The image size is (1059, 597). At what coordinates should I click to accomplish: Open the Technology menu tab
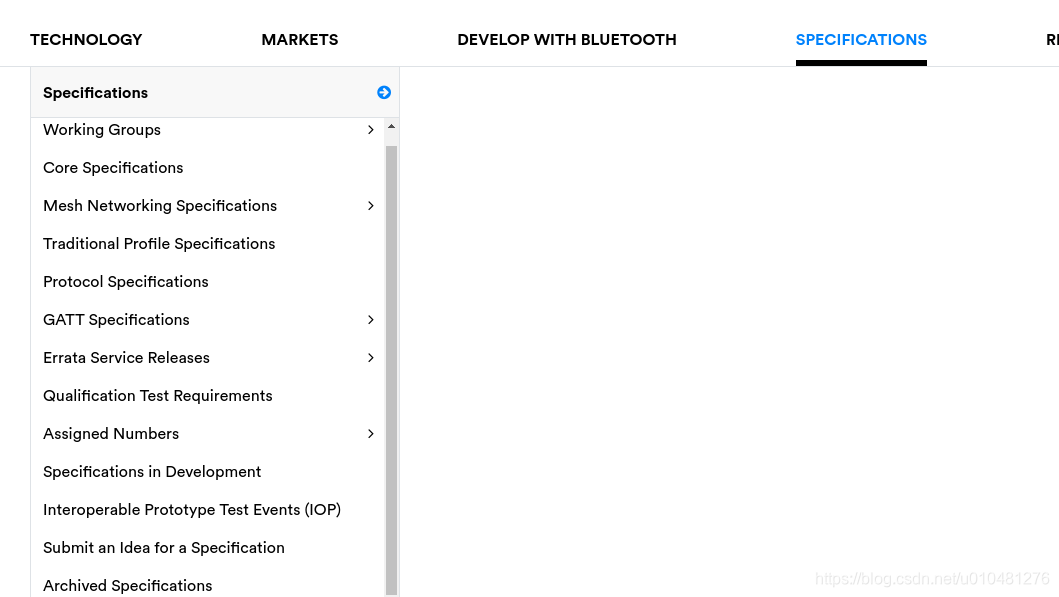point(86,40)
